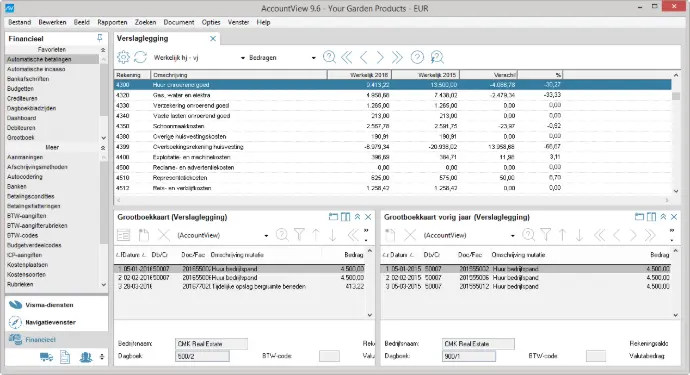
Task: Click the search magnifier in Verslaglegging toolbar
Action: [329, 57]
